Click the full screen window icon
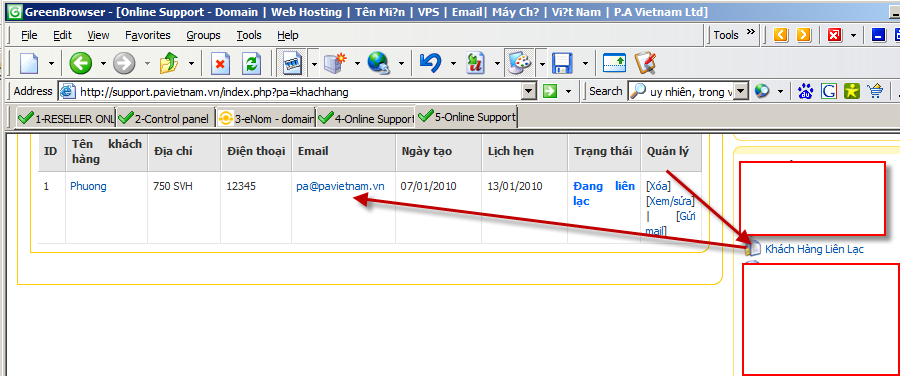Image resolution: width=900 pixels, height=376 pixels. tap(614, 63)
